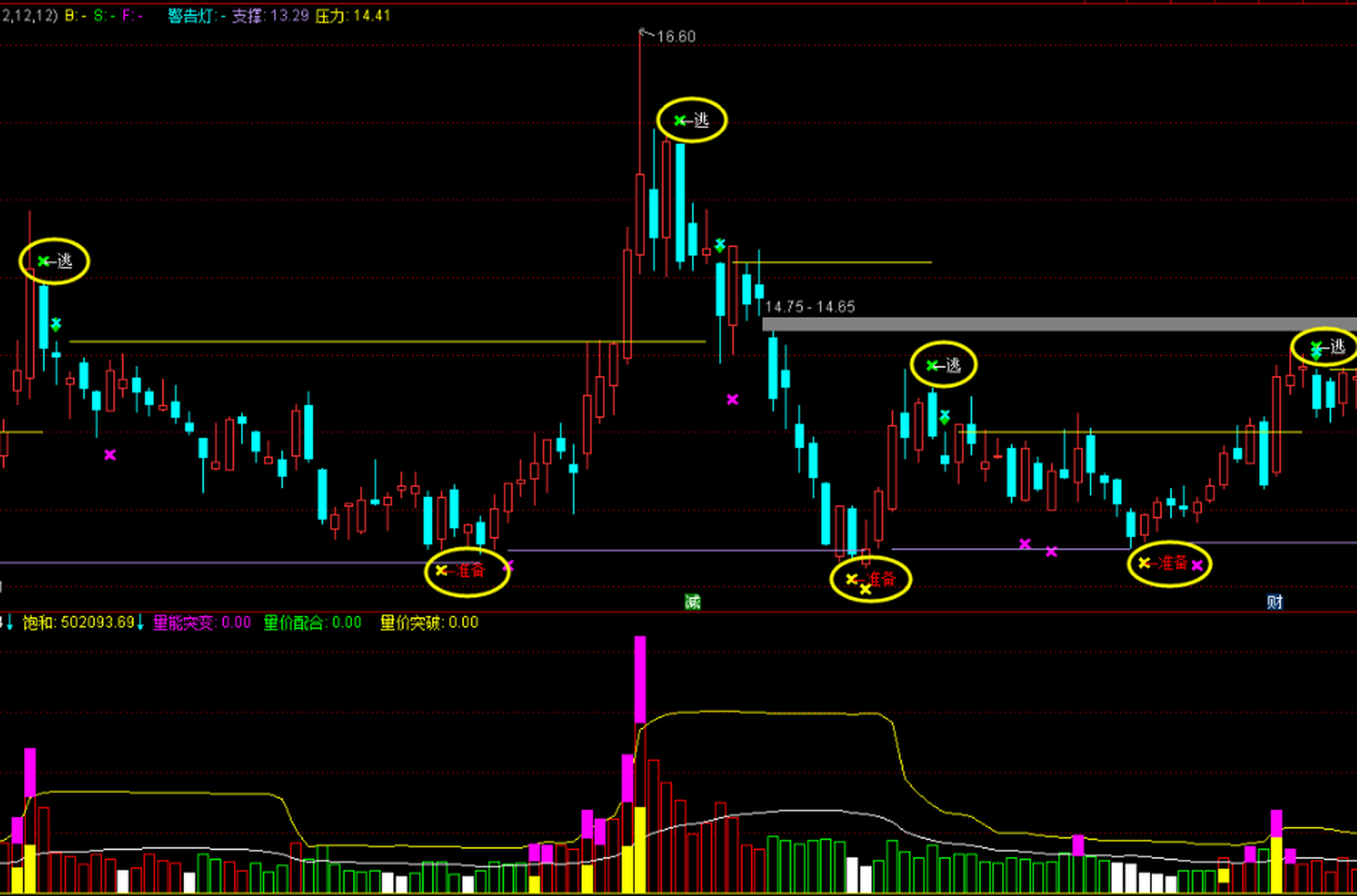This screenshot has width=1357, height=896.
Task: Click the first 逃 marker at chart's left
Action: [55, 261]
